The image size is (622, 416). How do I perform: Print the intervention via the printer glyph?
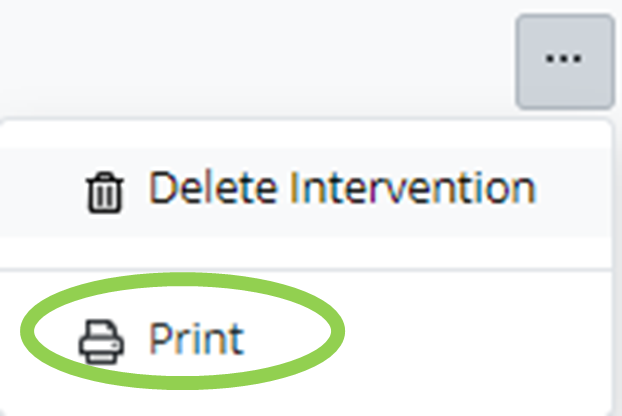(x=101, y=342)
